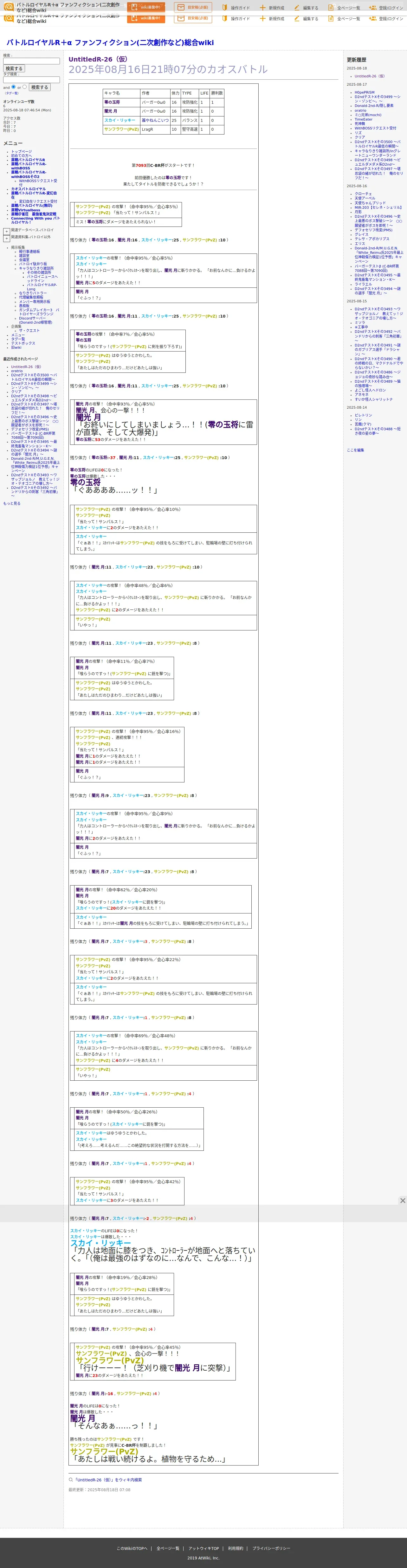This screenshot has height=1568, width=407.
Task: Open the (タグ一覧) link under tag search
Action: pos(11,93)
